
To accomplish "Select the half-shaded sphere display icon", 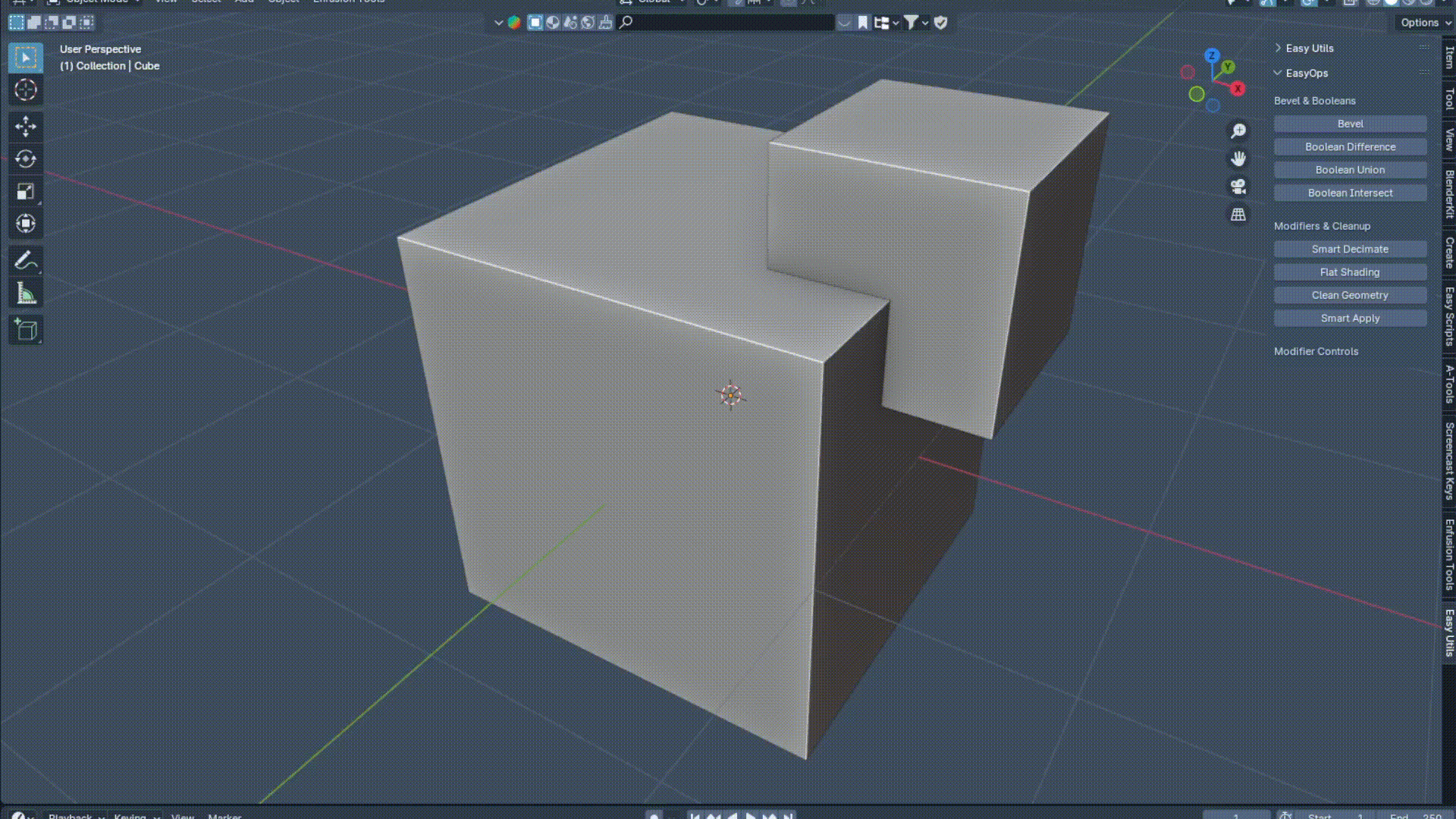I will pos(553,23).
